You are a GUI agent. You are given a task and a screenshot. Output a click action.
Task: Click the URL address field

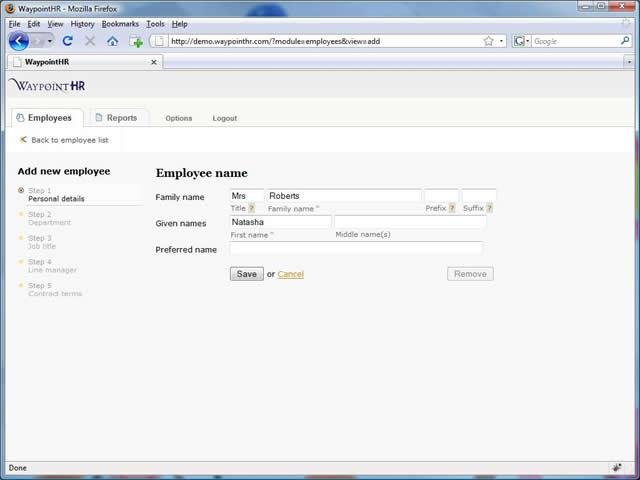324,41
